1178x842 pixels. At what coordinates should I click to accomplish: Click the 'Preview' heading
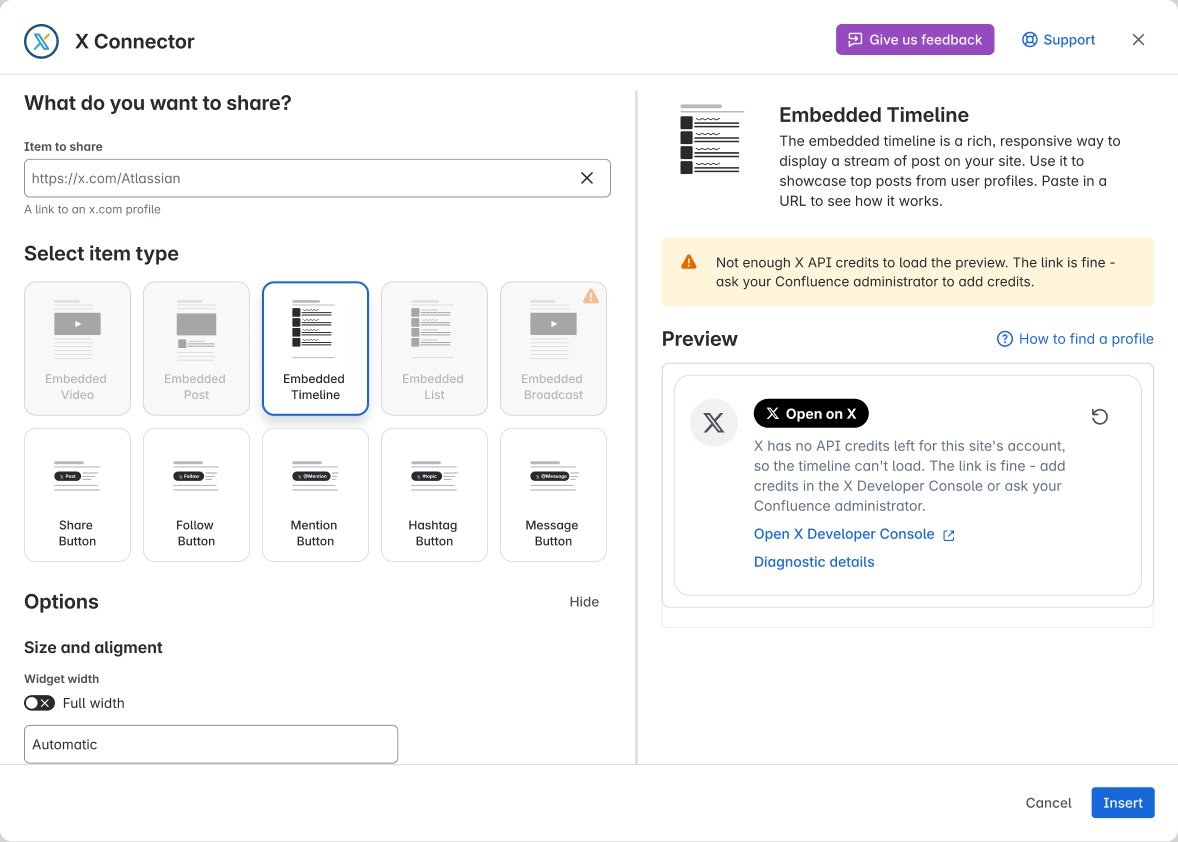coord(699,339)
